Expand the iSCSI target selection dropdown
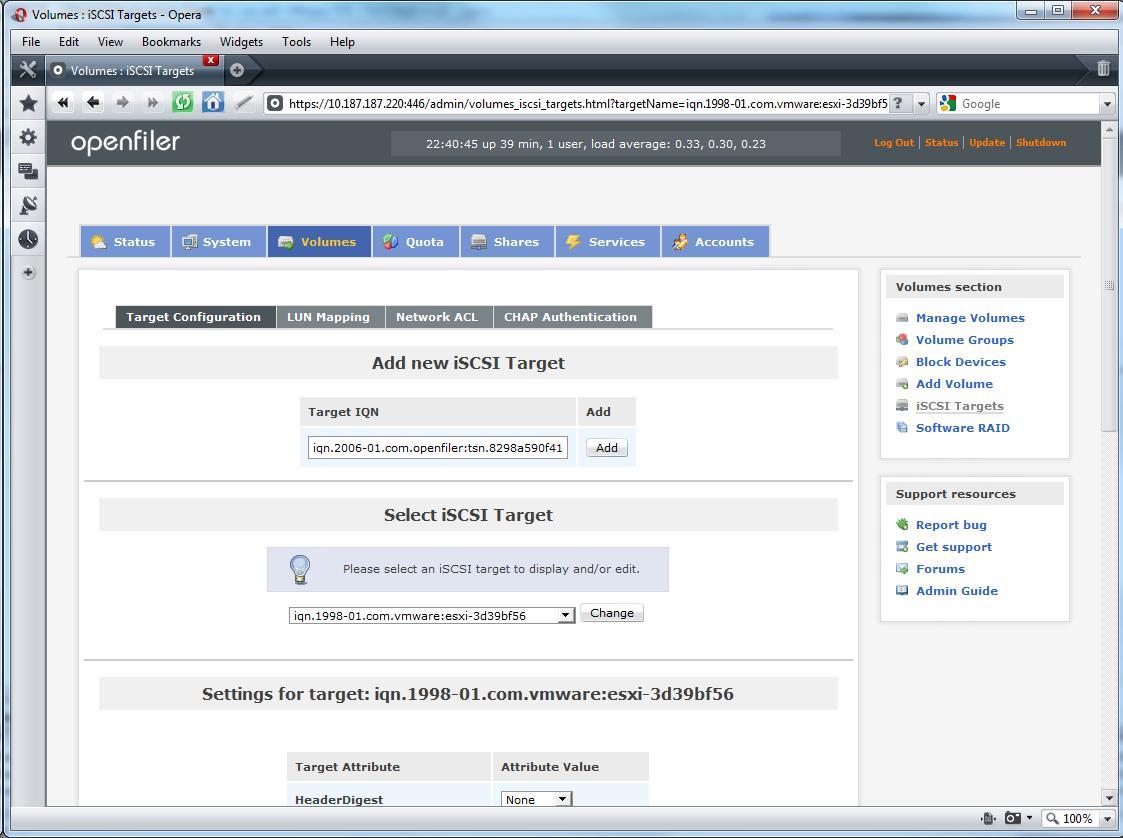Viewport: 1123px width, 838px height. [x=565, y=615]
